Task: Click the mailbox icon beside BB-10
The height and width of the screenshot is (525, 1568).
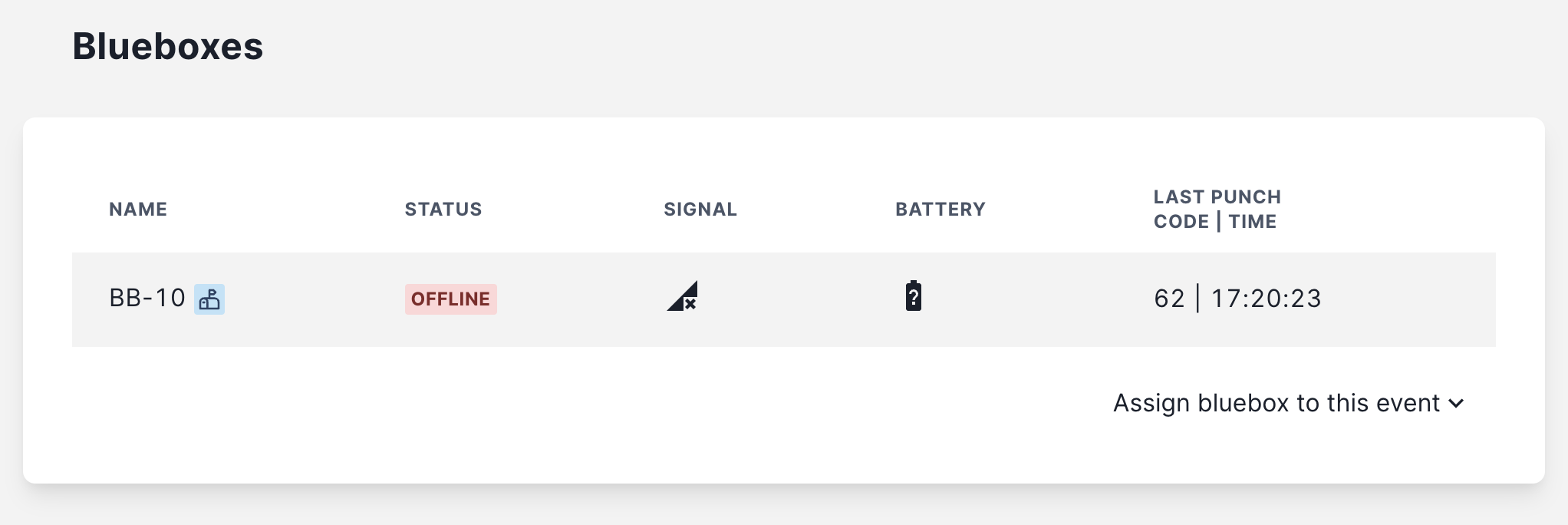Action: click(x=209, y=299)
